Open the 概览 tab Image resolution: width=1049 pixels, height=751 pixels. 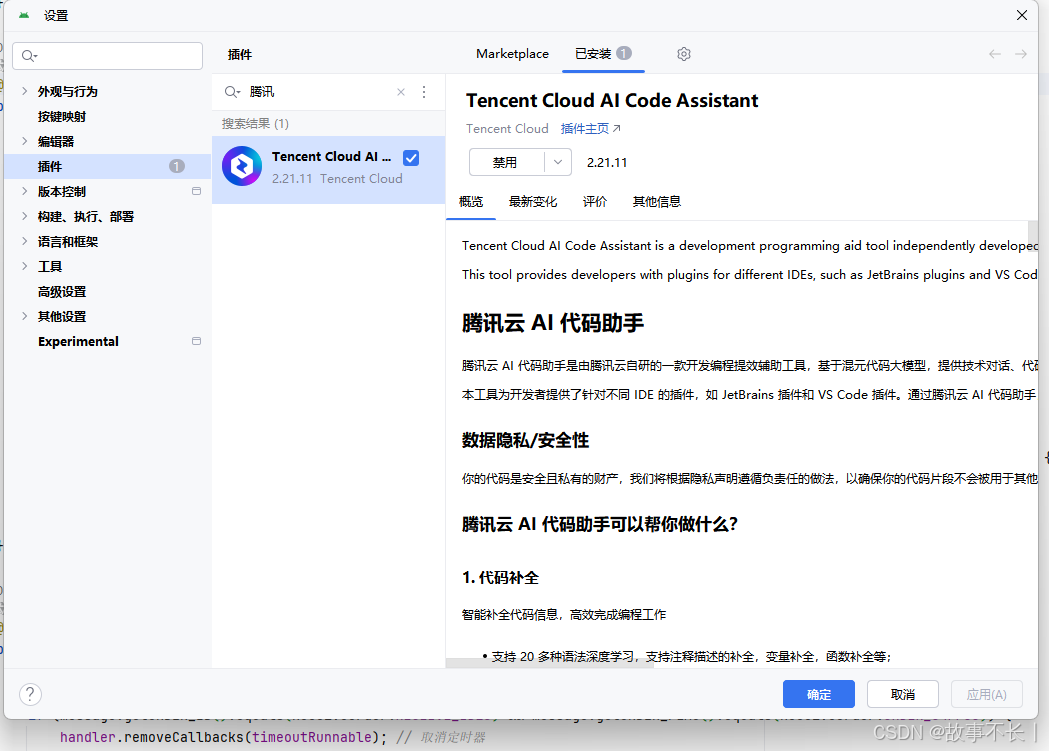[471, 201]
